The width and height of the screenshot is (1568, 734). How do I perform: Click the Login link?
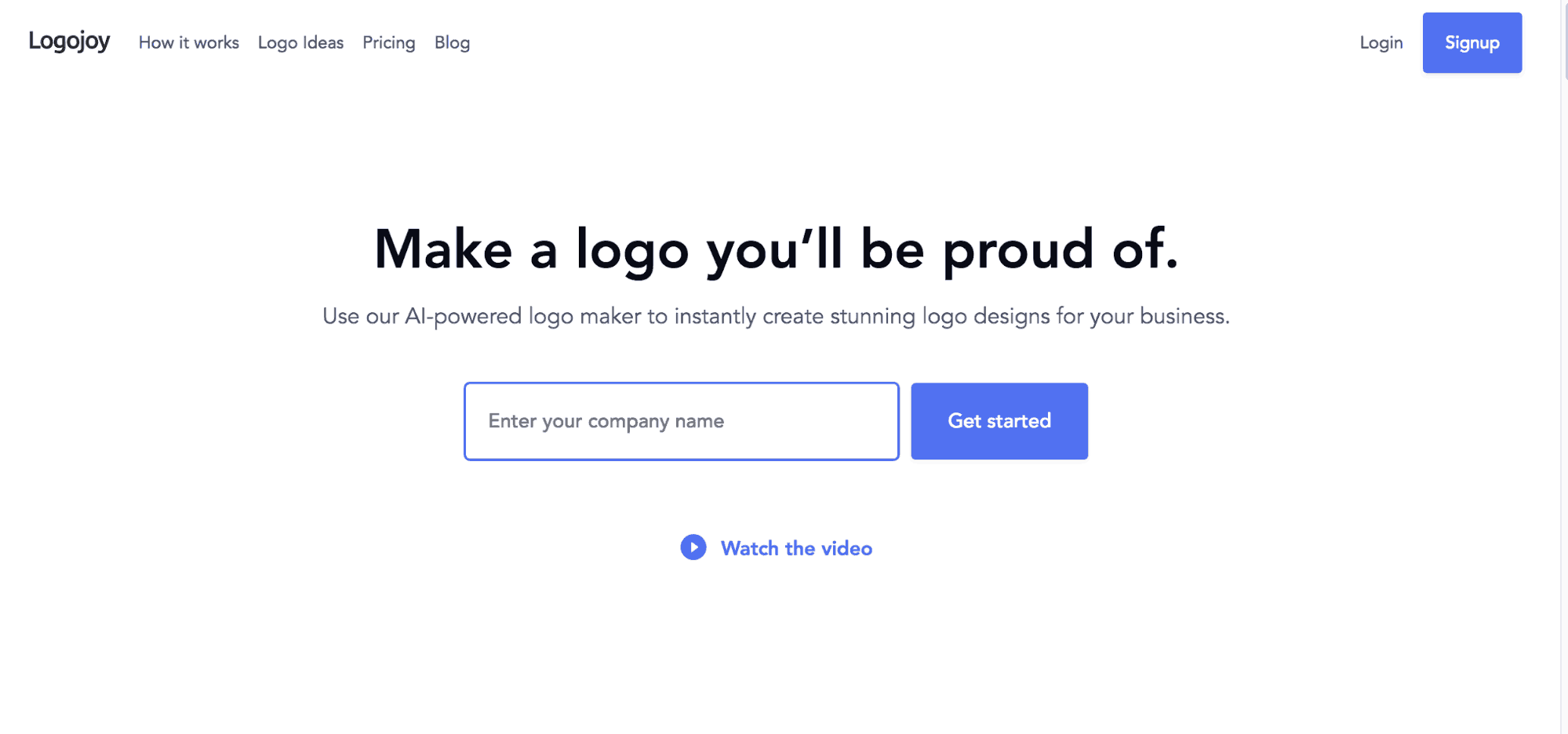click(1381, 42)
